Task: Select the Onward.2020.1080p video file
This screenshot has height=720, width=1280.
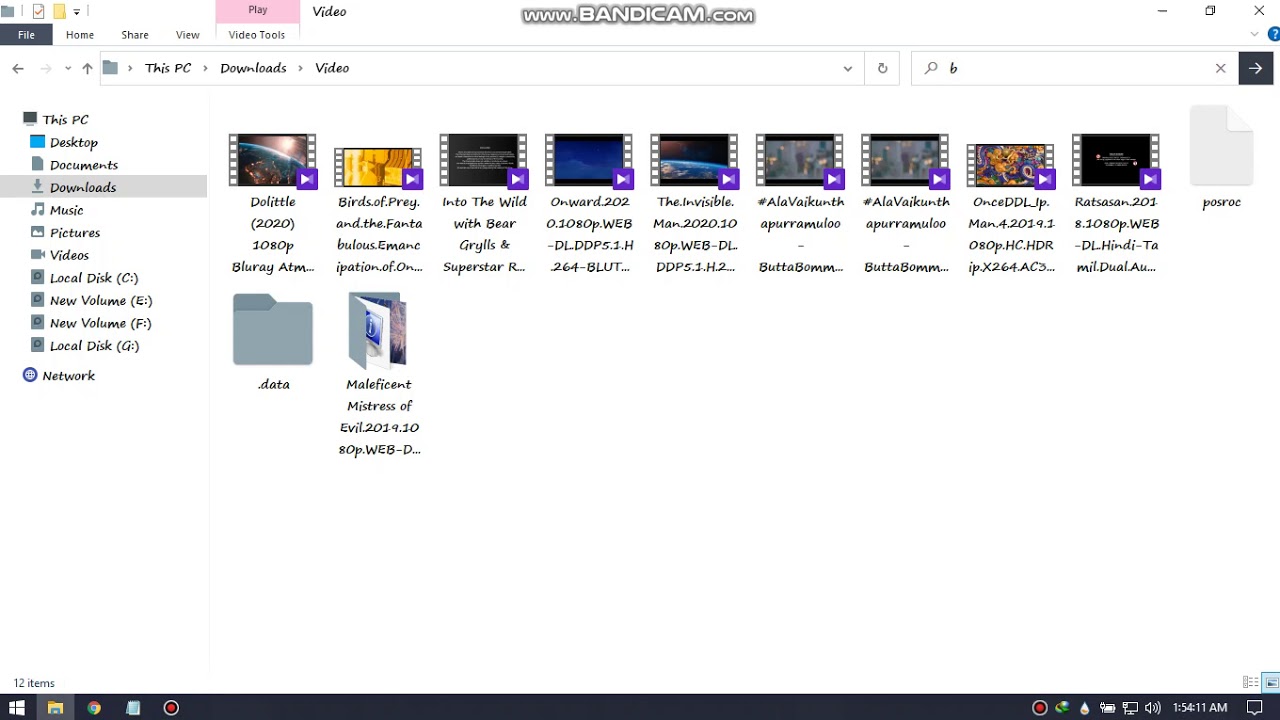Action: (589, 203)
